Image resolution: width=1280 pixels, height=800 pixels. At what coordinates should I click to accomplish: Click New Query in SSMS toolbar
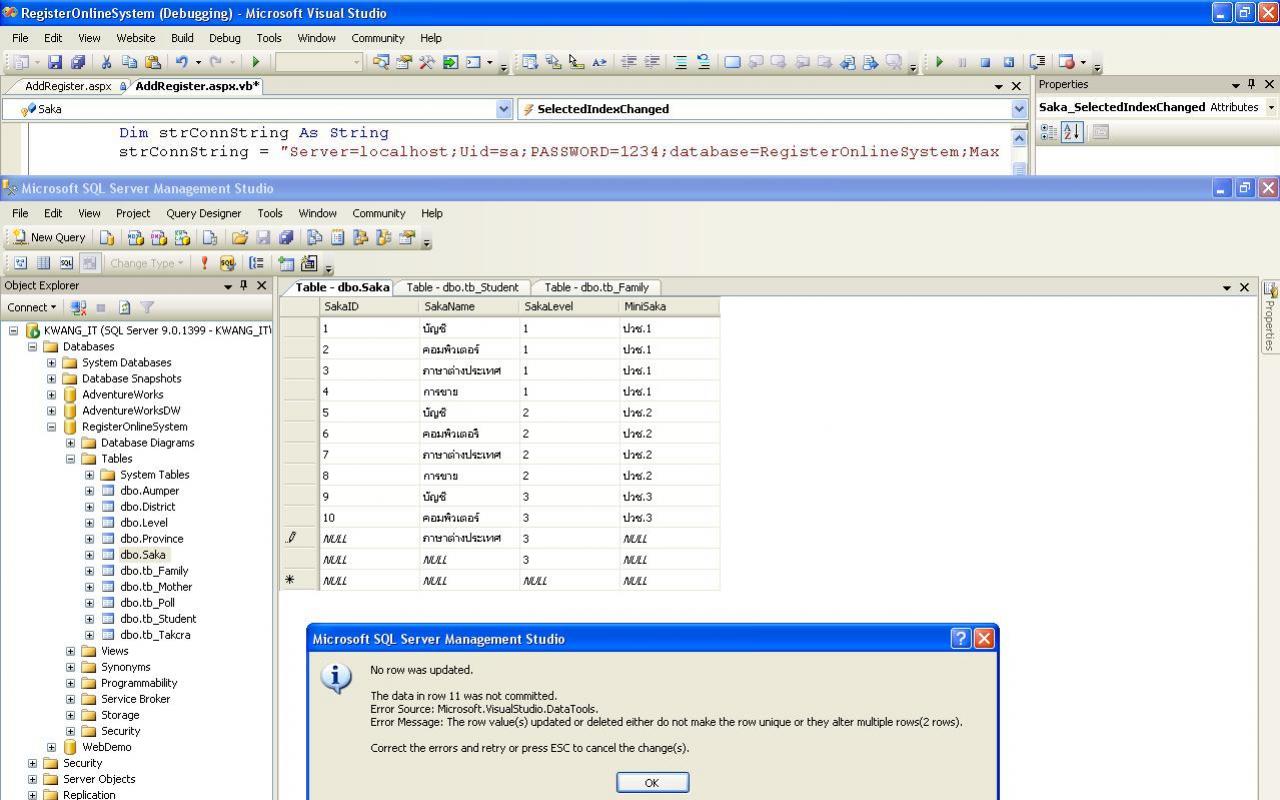pos(49,237)
